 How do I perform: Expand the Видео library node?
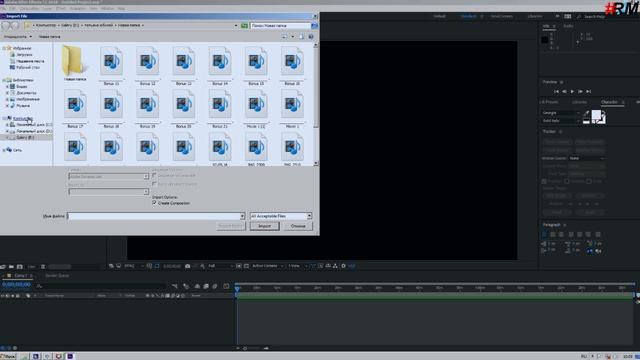pos(7,87)
